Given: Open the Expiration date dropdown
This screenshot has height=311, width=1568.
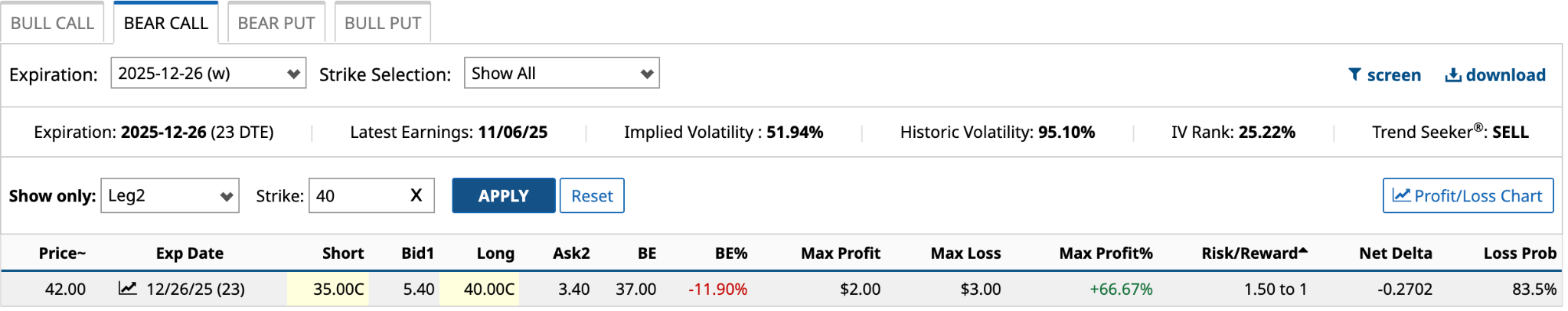Looking at the screenshot, I should (208, 74).
